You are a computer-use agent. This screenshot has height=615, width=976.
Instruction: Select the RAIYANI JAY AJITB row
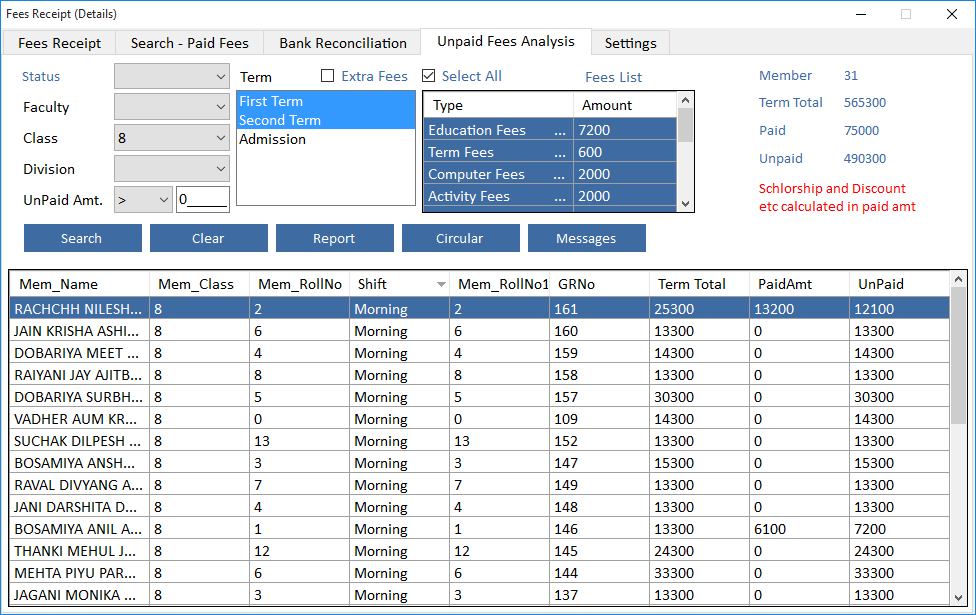click(480, 375)
